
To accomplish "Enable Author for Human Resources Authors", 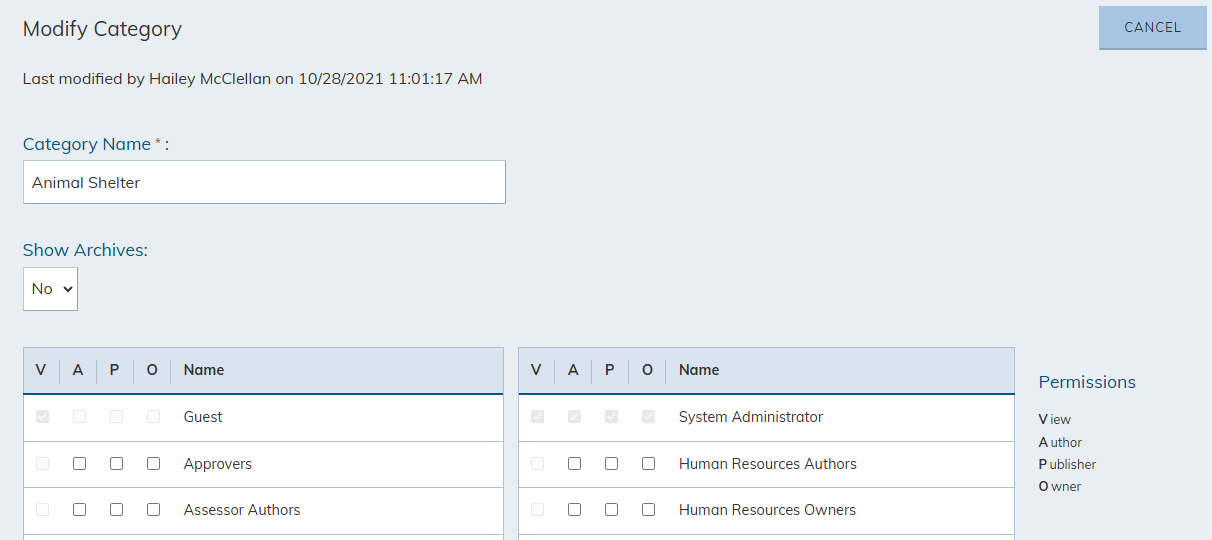I will coord(574,464).
